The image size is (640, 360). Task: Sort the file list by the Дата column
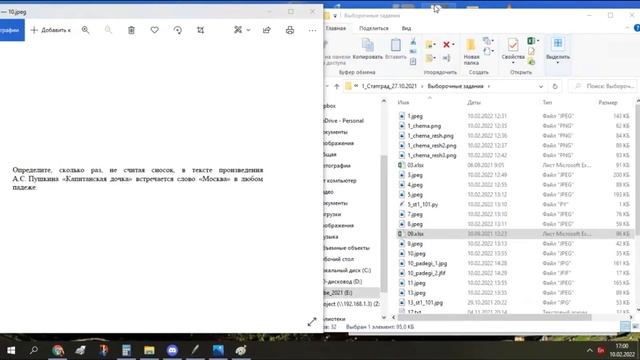[x=474, y=102]
